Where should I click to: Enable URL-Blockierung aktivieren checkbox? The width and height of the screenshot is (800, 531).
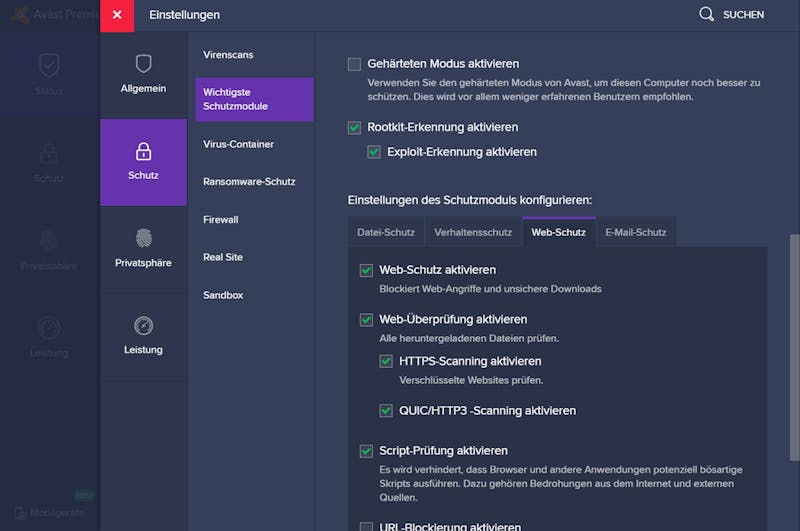[366, 526]
